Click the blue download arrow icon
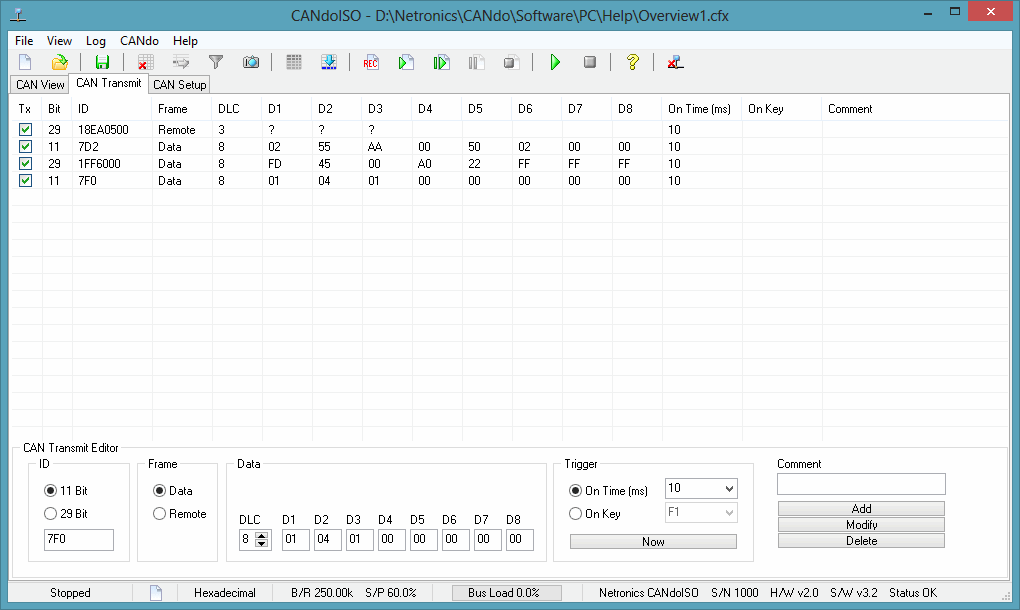Viewport: 1020px width, 610px height. 329,62
